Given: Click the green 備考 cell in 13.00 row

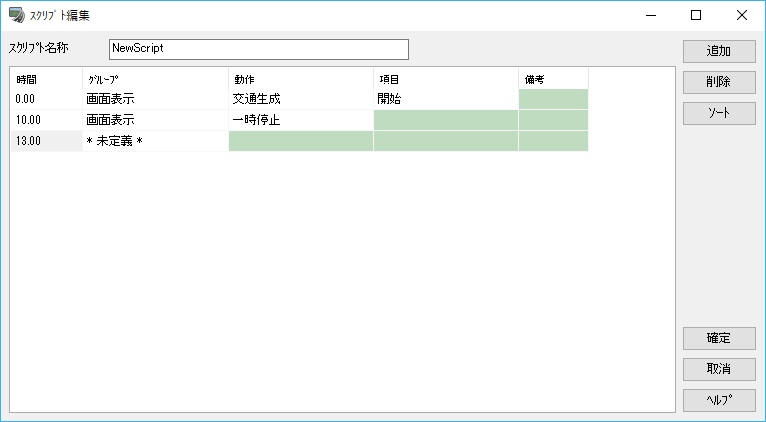Looking at the screenshot, I should point(553,141).
